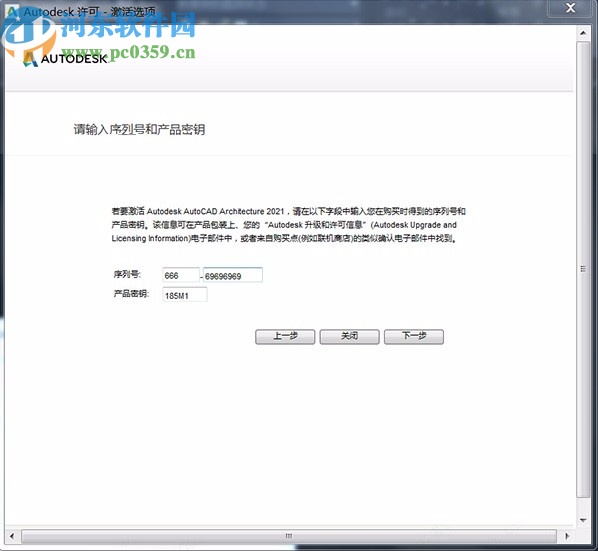
Task: Focus the product key field 185M1
Action: point(185,295)
